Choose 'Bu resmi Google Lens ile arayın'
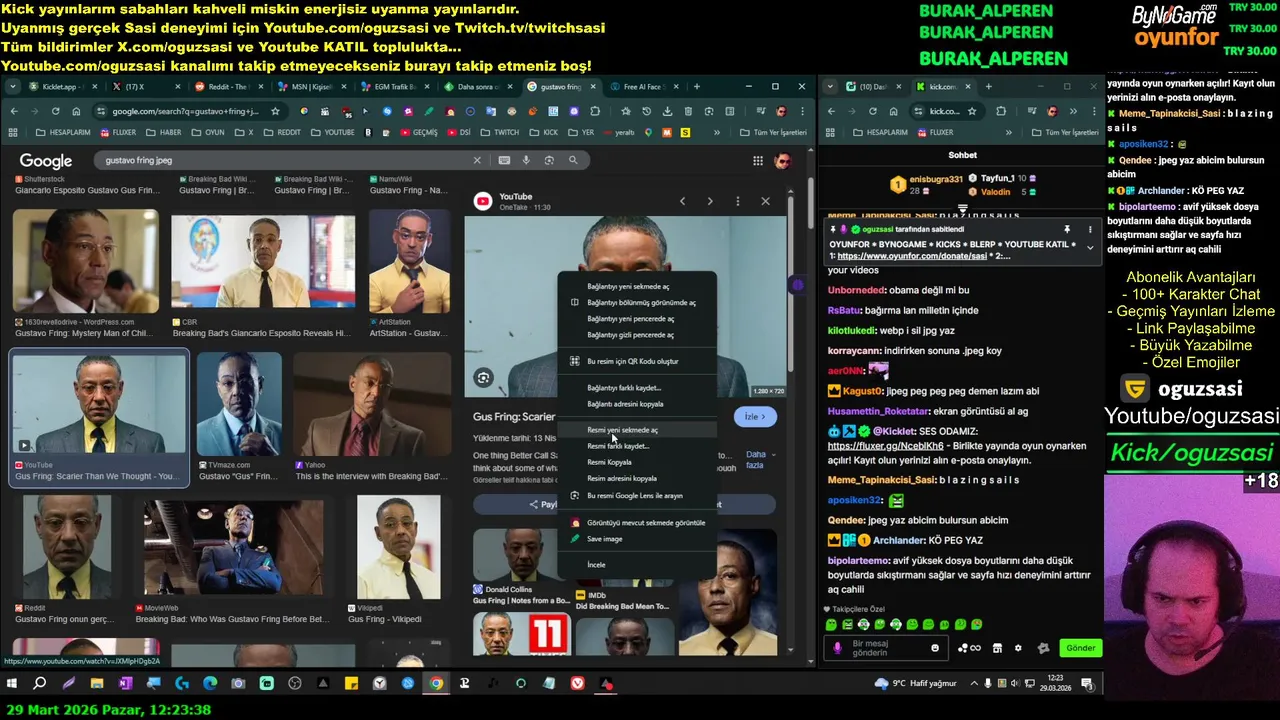1280x720 pixels. tap(635, 495)
